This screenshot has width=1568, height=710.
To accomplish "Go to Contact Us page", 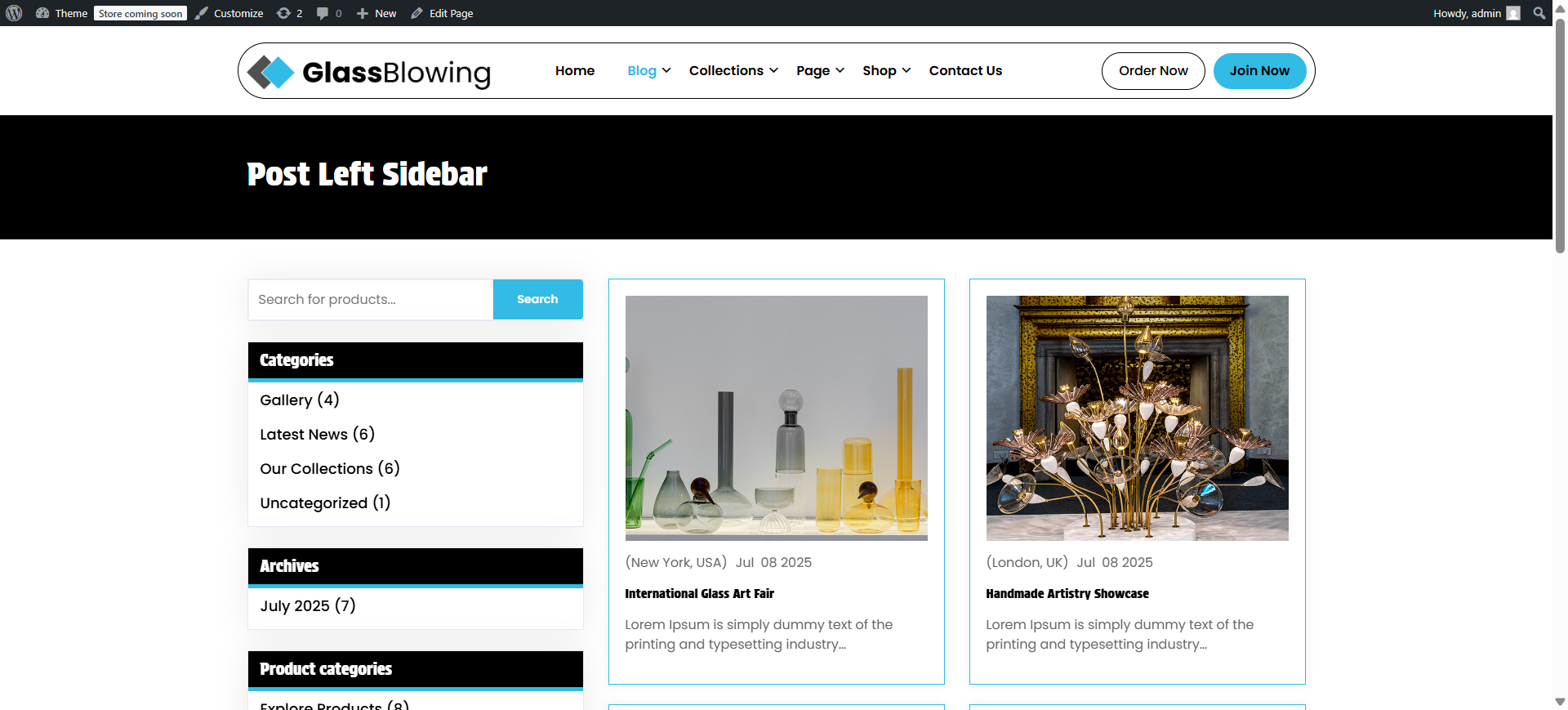I will click(x=965, y=70).
